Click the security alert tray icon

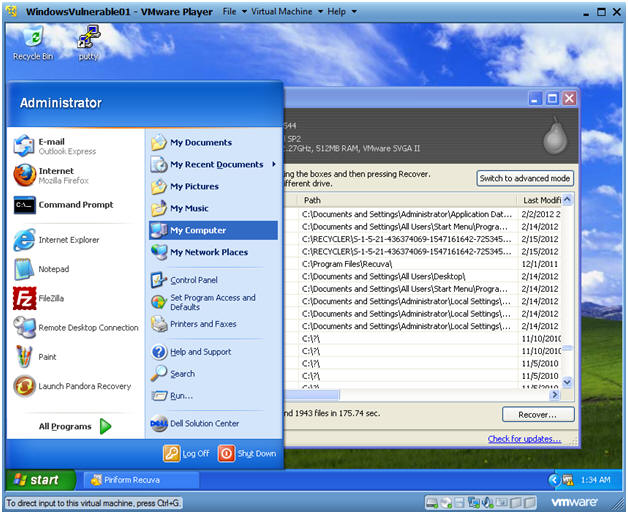tap(568, 480)
